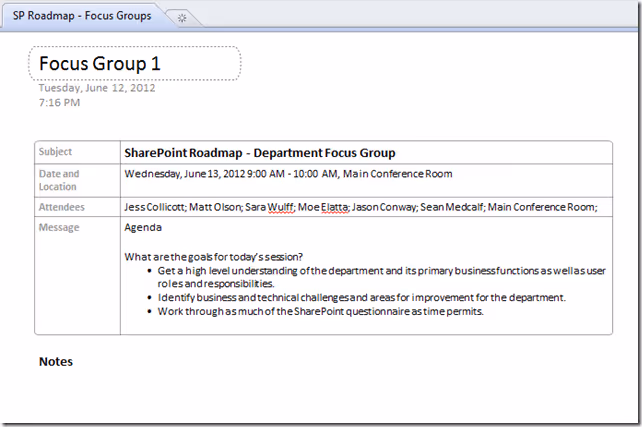
Task: Click bullet about high level understanding of department
Action: point(381,277)
